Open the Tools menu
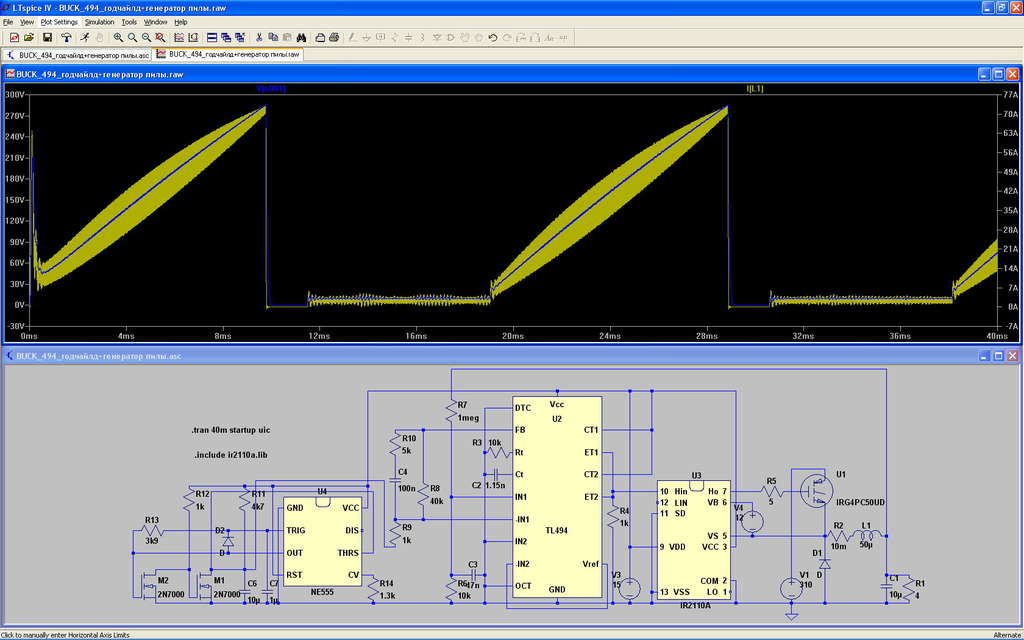This screenshot has height=640, width=1024. [129, 21]
